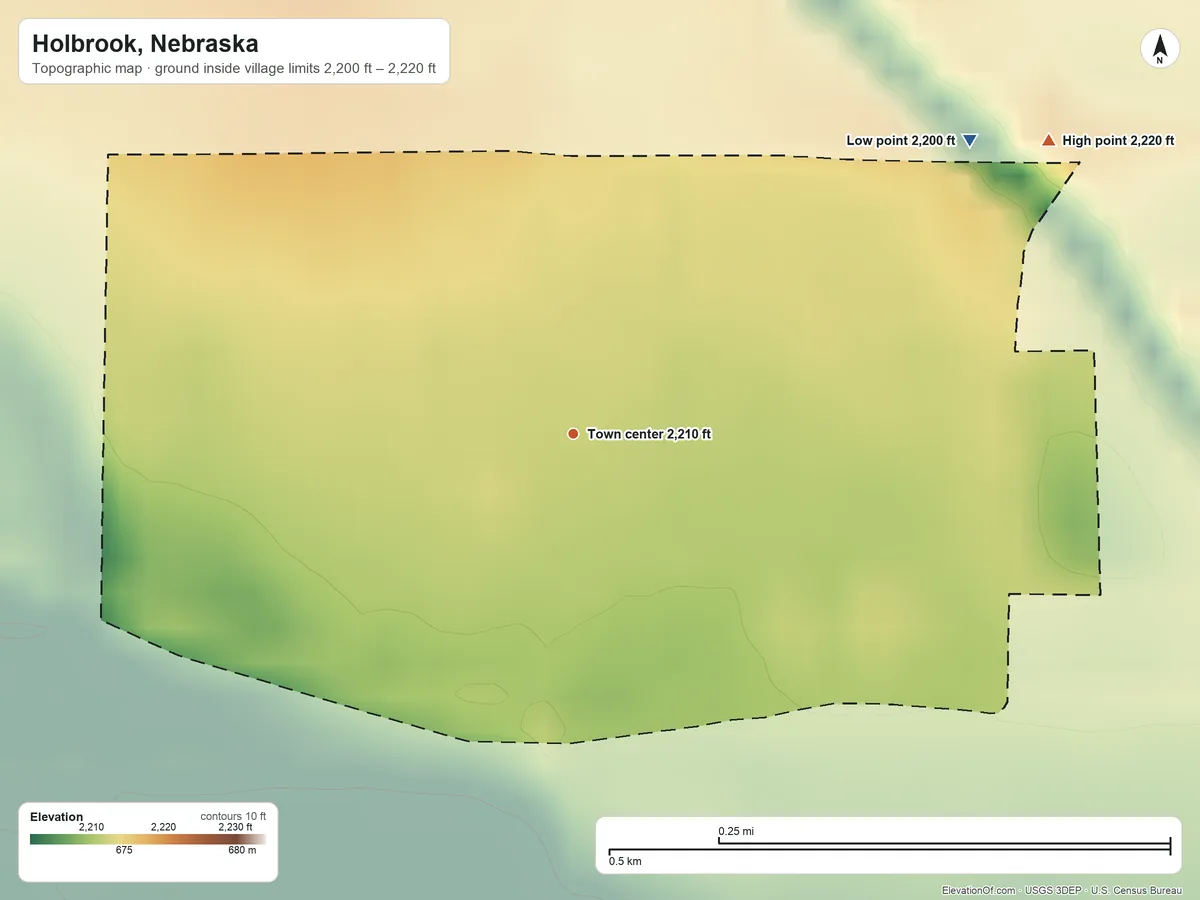Select the 'Holbrook, Nebraska' title
Screen dimensions: 1200x900
pyautogui.click(x=145, y=44)
